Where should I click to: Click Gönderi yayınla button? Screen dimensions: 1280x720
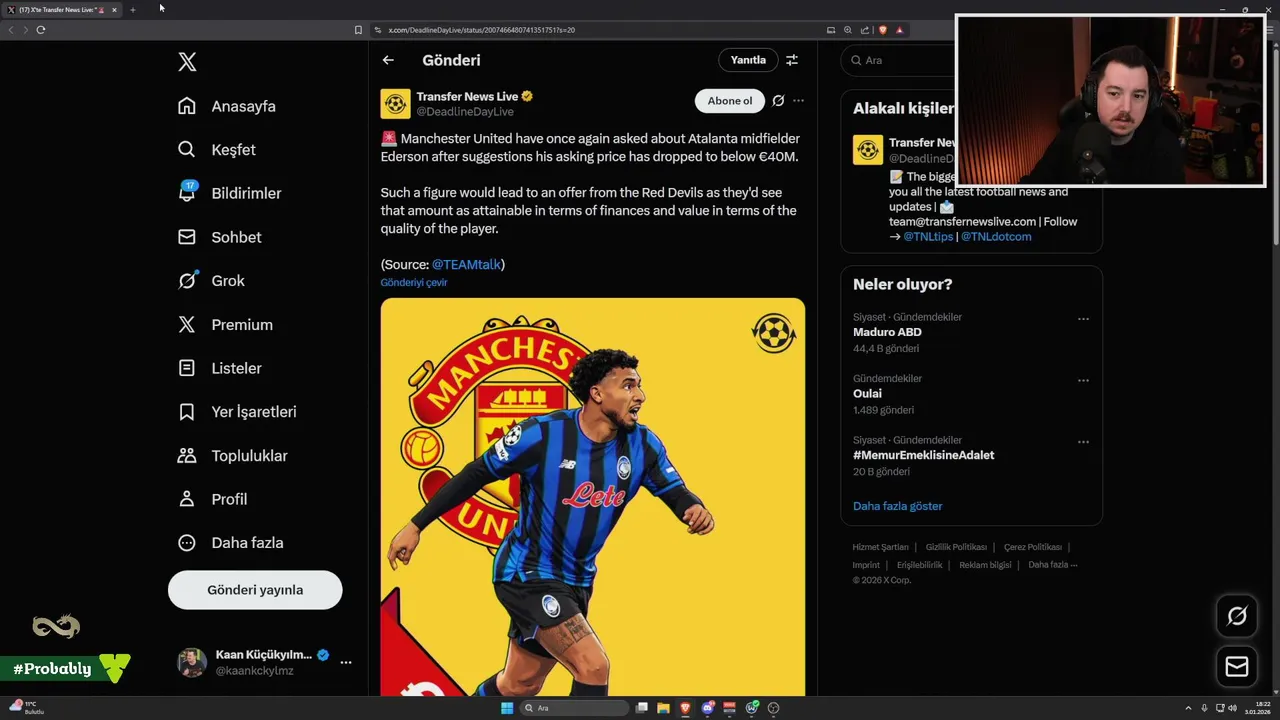pos(255,590)
